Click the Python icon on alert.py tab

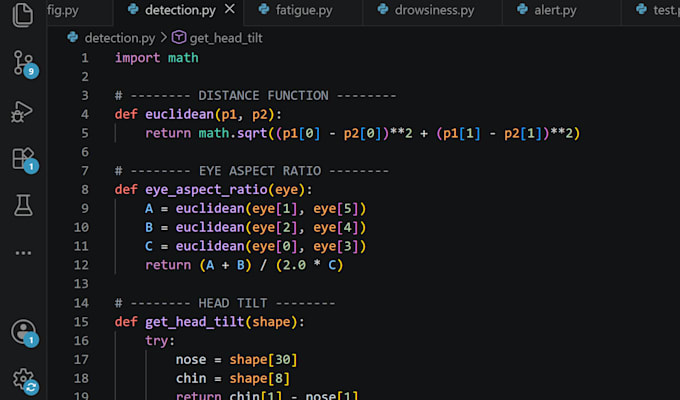522,9
